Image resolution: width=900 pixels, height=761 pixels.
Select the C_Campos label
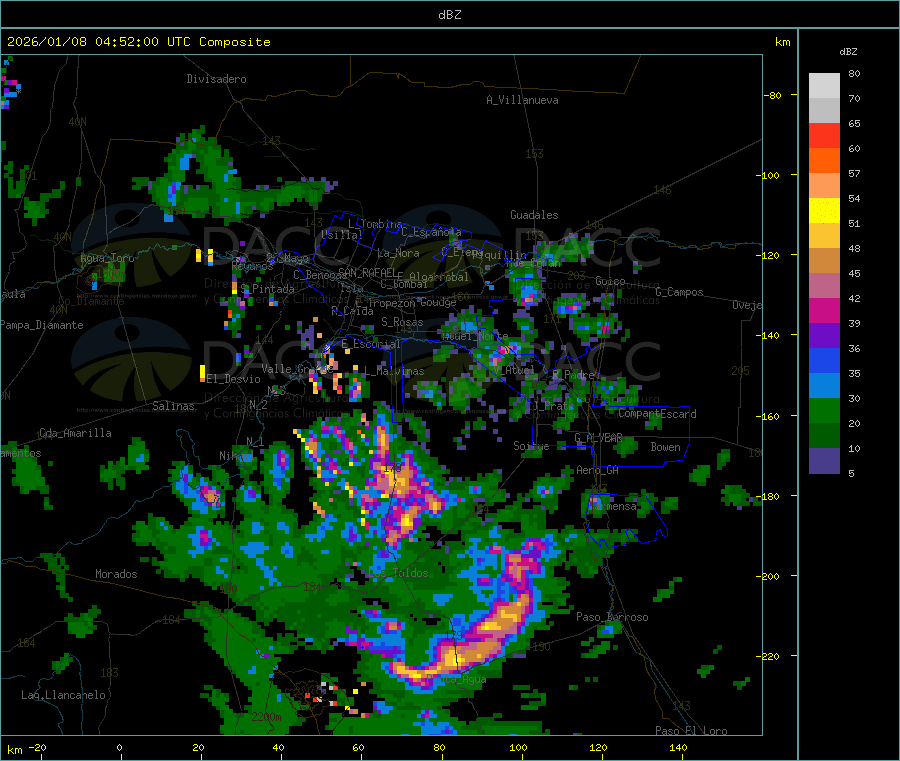click(x=679, y=292)
